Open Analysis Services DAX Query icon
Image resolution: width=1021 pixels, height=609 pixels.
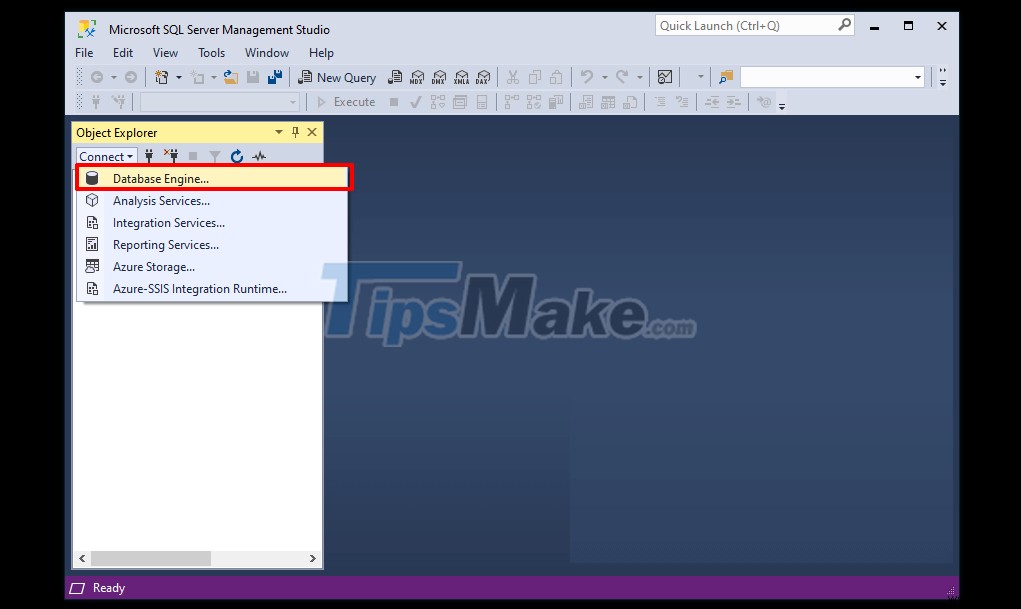coord(483,78)
